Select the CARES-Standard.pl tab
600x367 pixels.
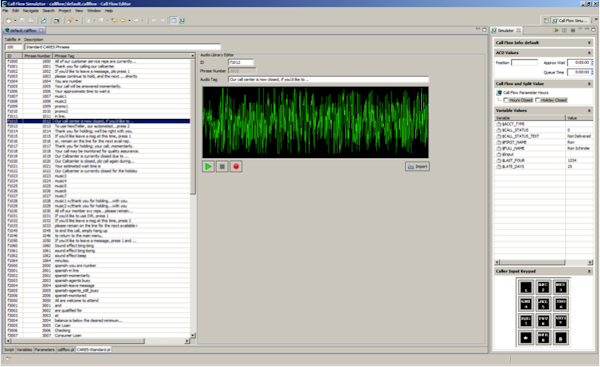[x=94, y=350]
